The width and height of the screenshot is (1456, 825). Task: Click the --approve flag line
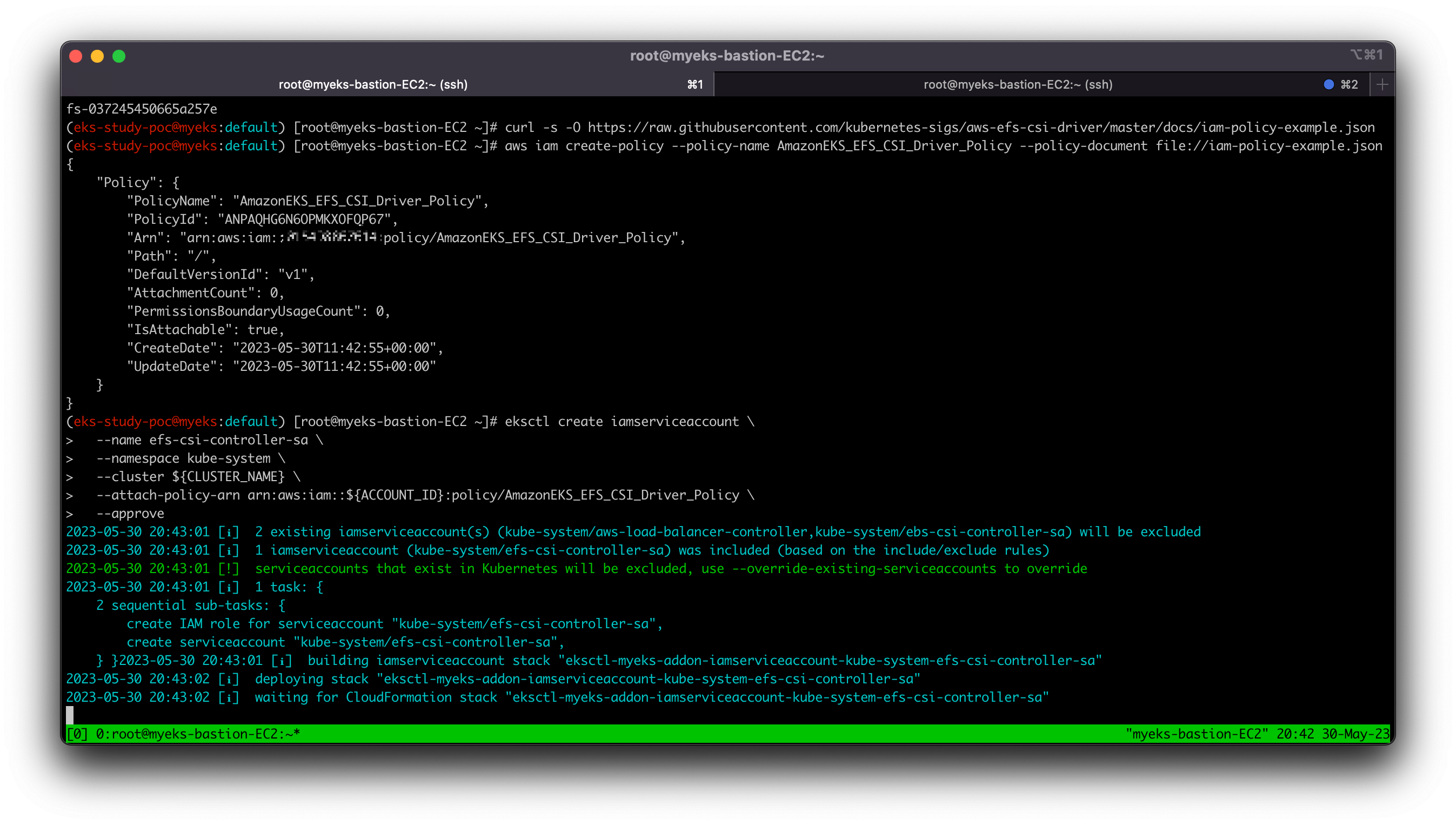click(130, 514)
